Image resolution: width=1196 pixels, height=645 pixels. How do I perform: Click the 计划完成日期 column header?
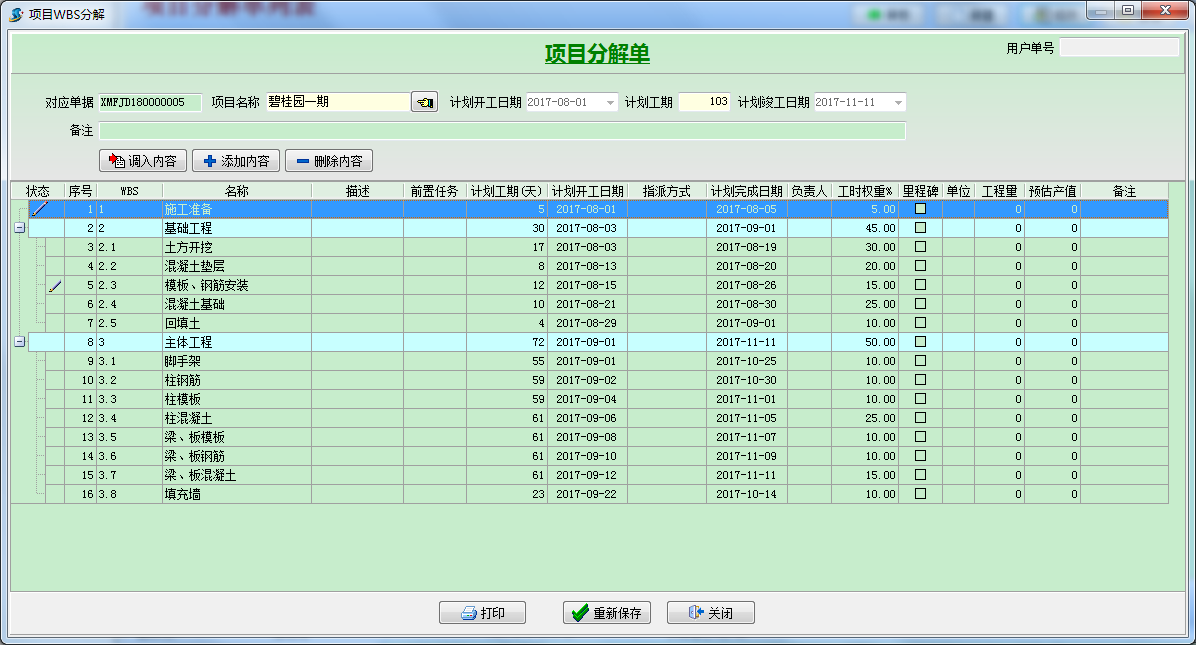[x=747, y=191]
